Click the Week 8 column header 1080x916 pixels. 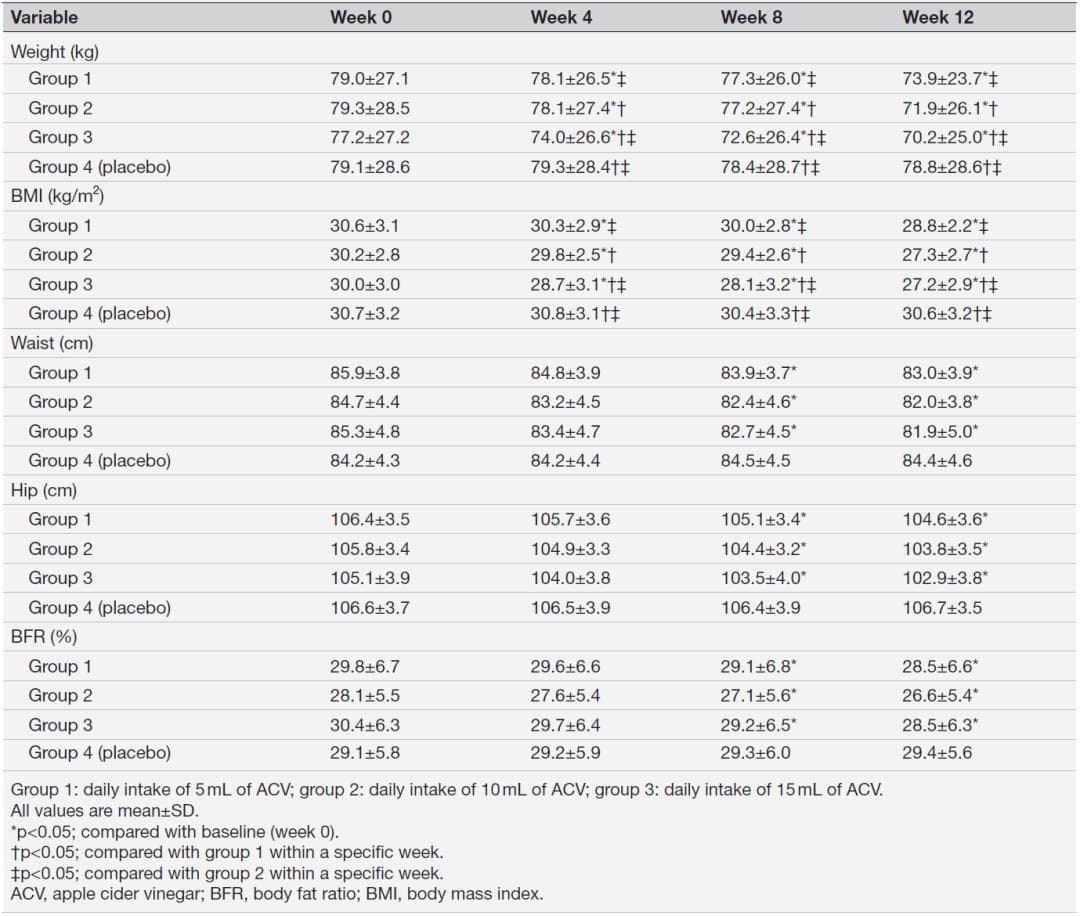point(751,17)
